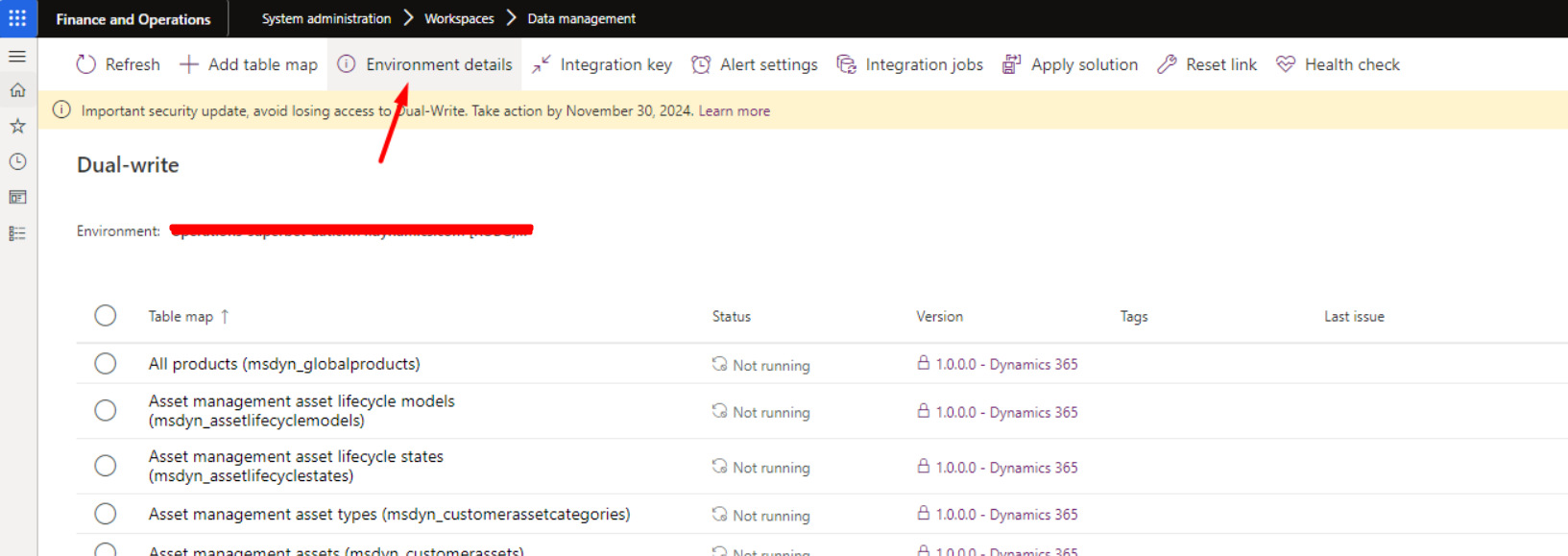
Task: Open Learn more link in banner
Action: pyautogui.click(x=734, y=111)
